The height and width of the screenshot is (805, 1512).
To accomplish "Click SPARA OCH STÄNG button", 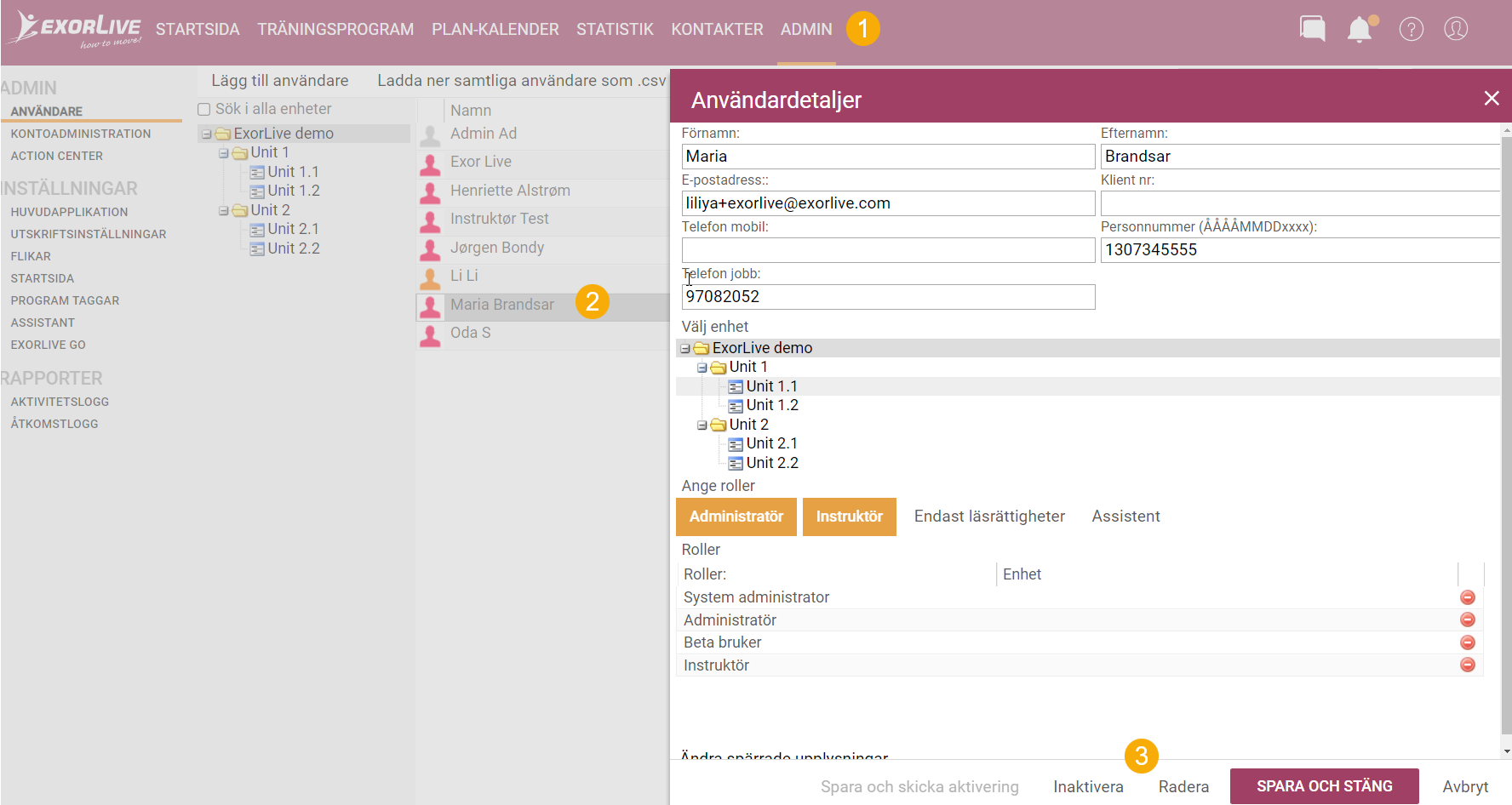I will [x=1324, y=786].
